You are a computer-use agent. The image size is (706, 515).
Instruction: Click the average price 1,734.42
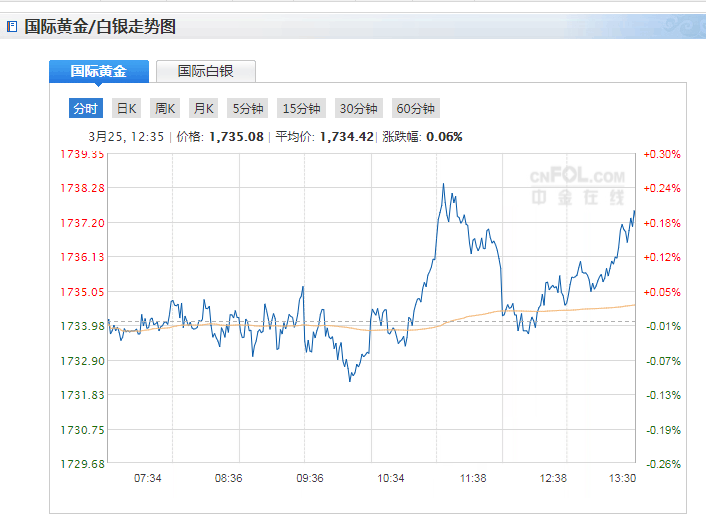tap(347, 136)
